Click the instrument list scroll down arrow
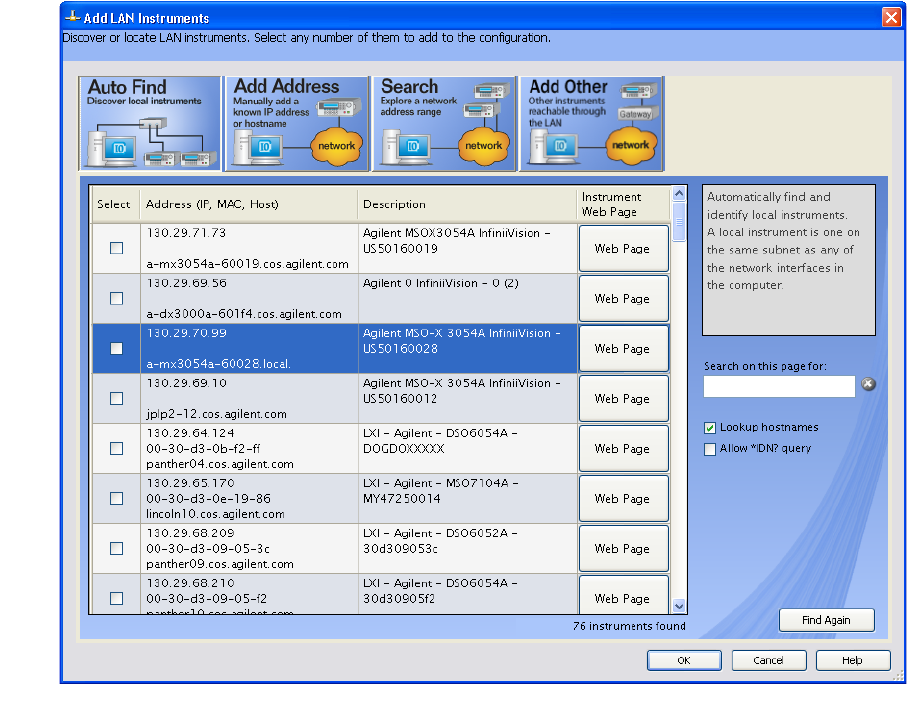Viewport: 908px width, 713px height. coord(679,606)
